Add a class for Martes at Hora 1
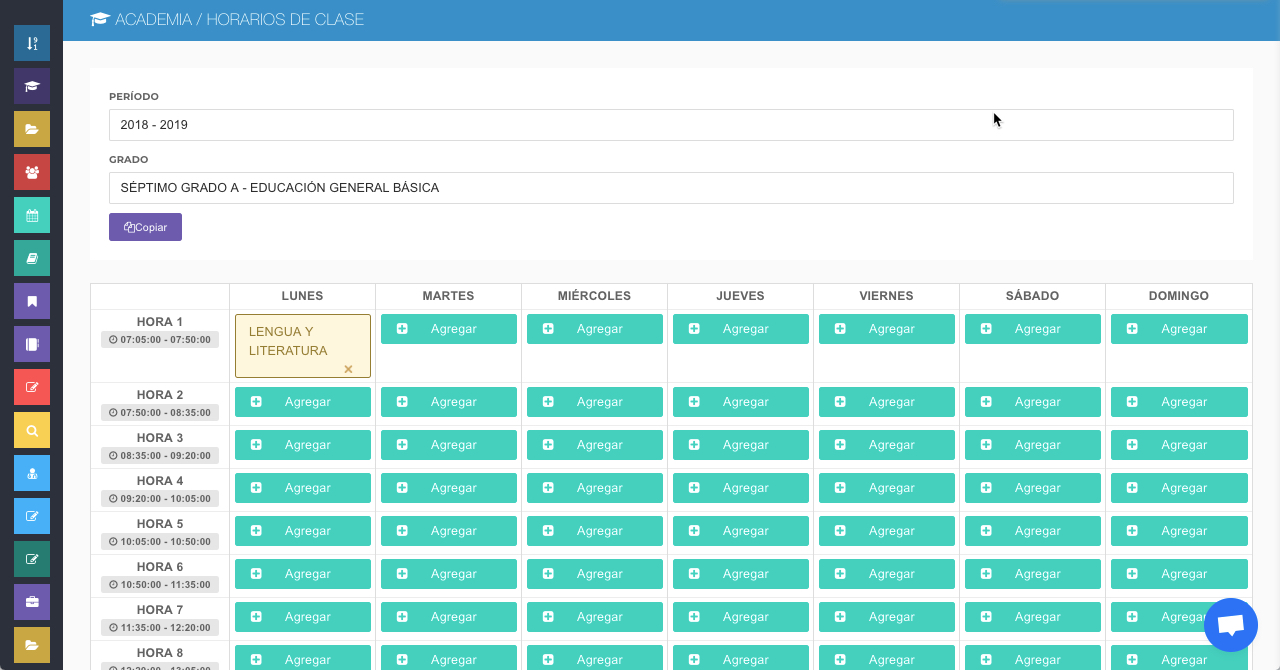Viewport: 1280px width, 670px height. [448, 329]
